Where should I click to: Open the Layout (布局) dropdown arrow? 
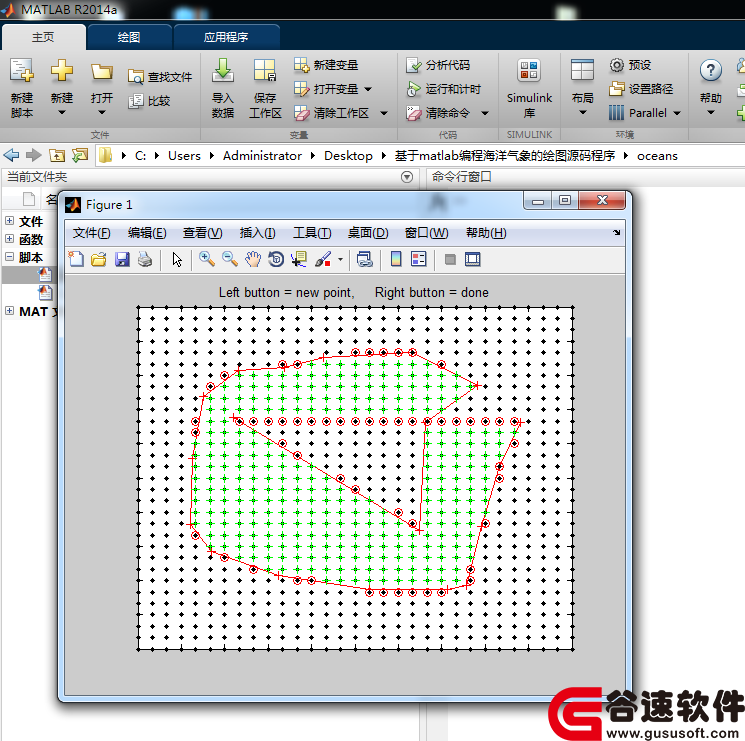(583, 113)
